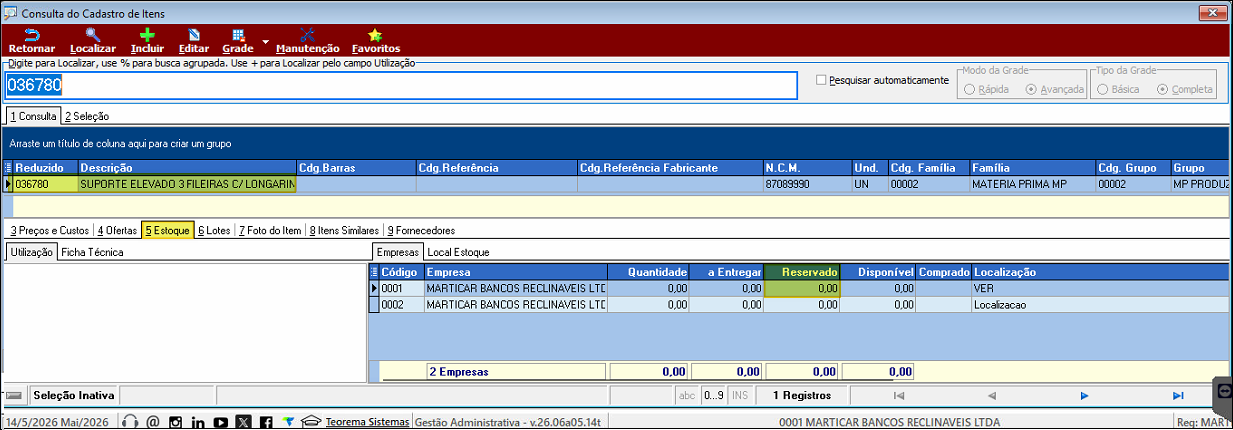Go to the next record arrow
The height and width of the screenshot is (430, 1233).
[1084, 396]
